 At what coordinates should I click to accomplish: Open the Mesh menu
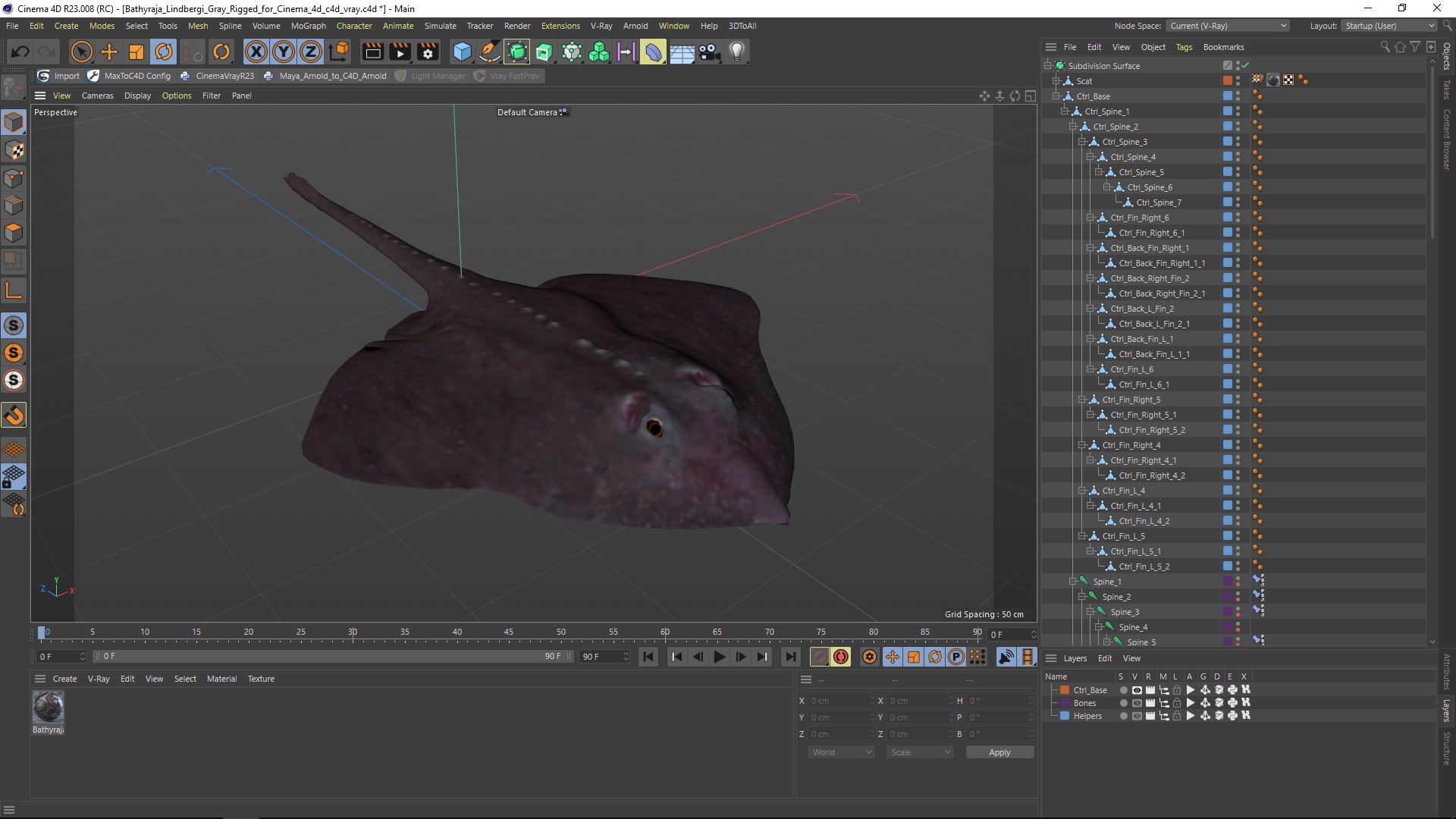click(x=198, y=26)
